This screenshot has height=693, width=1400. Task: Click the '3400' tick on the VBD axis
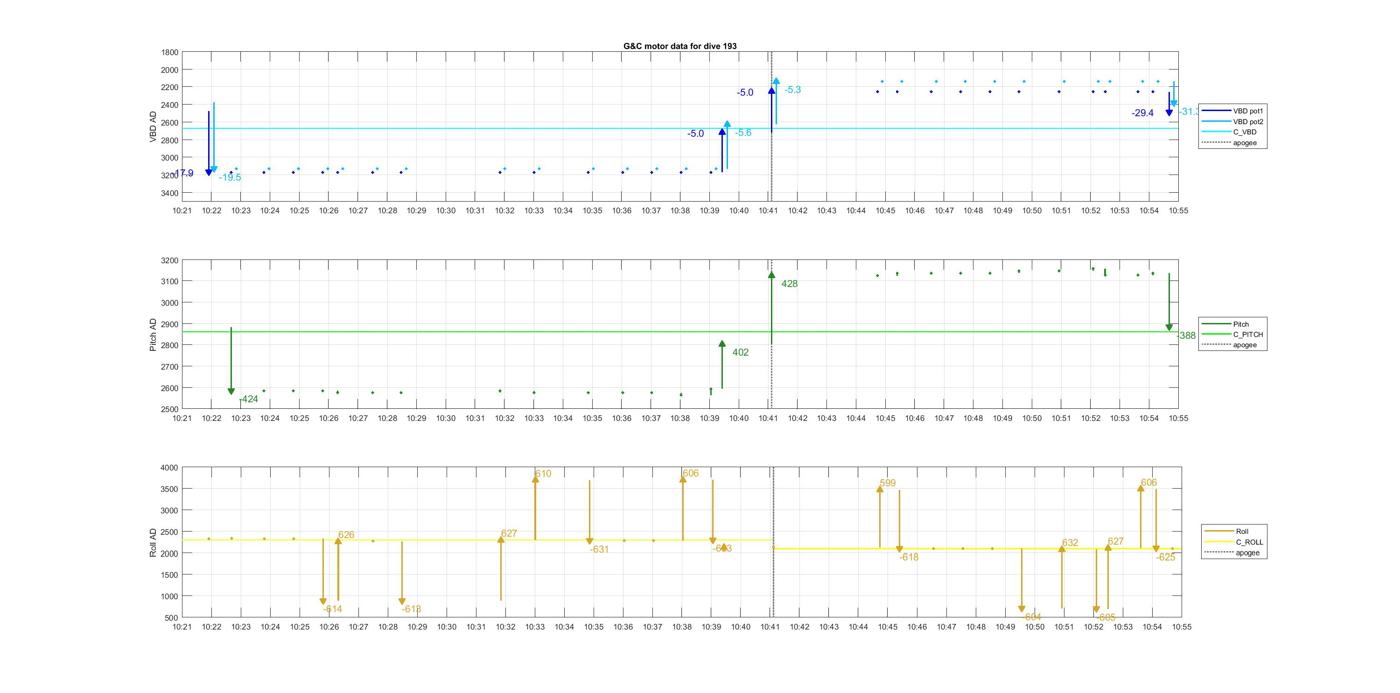(x=170, y=193)
